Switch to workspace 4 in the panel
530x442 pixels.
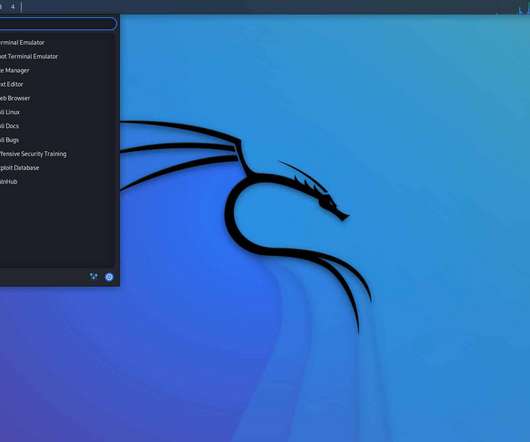[13, 6]
